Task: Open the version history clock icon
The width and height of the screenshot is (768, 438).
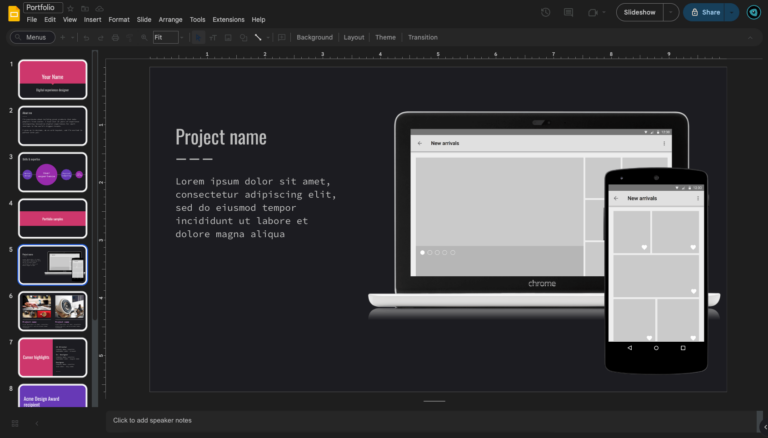Action: tap(545, 12)
